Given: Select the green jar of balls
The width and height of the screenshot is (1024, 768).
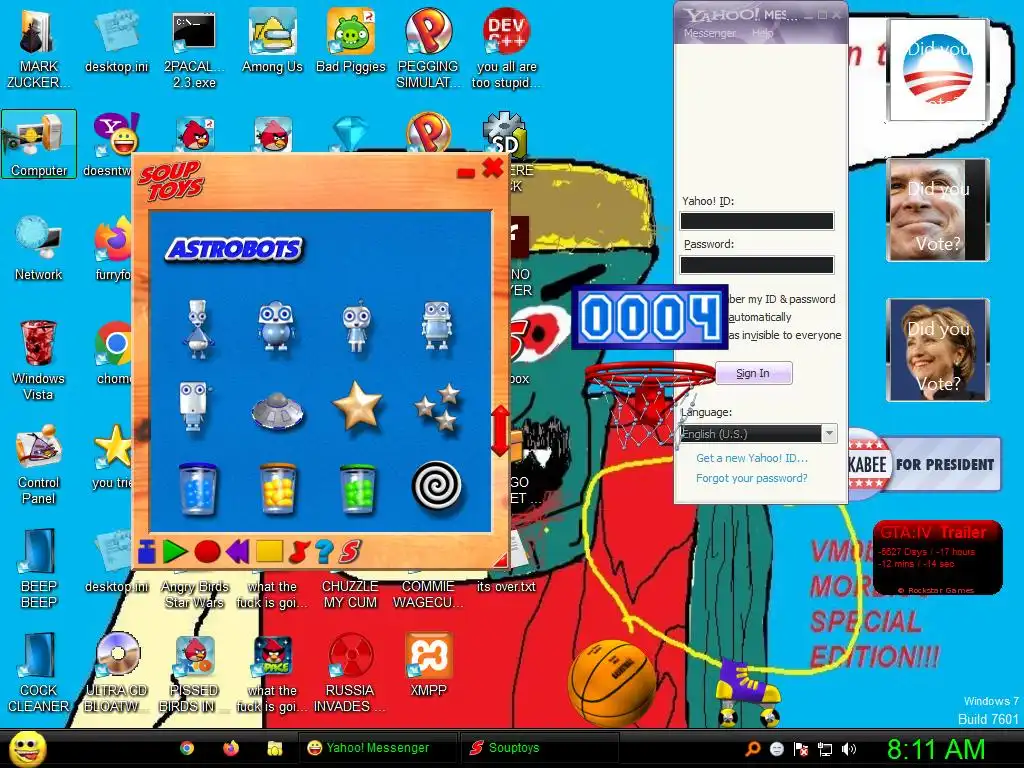Looking at the screenshot, I should click(x=357, y=488).
